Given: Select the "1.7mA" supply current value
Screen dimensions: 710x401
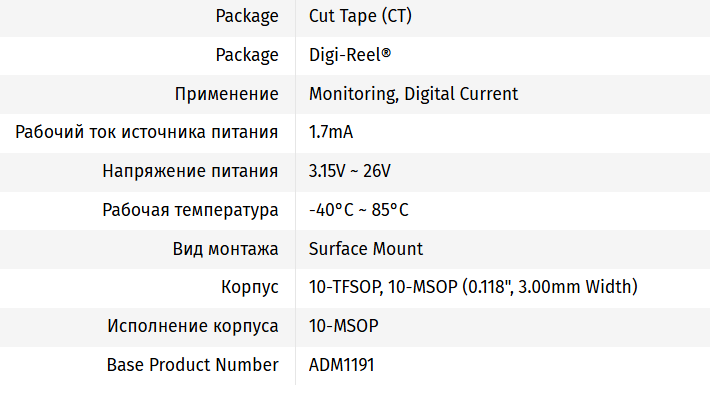Looking at the screenshot, I should tap(331, 132).
